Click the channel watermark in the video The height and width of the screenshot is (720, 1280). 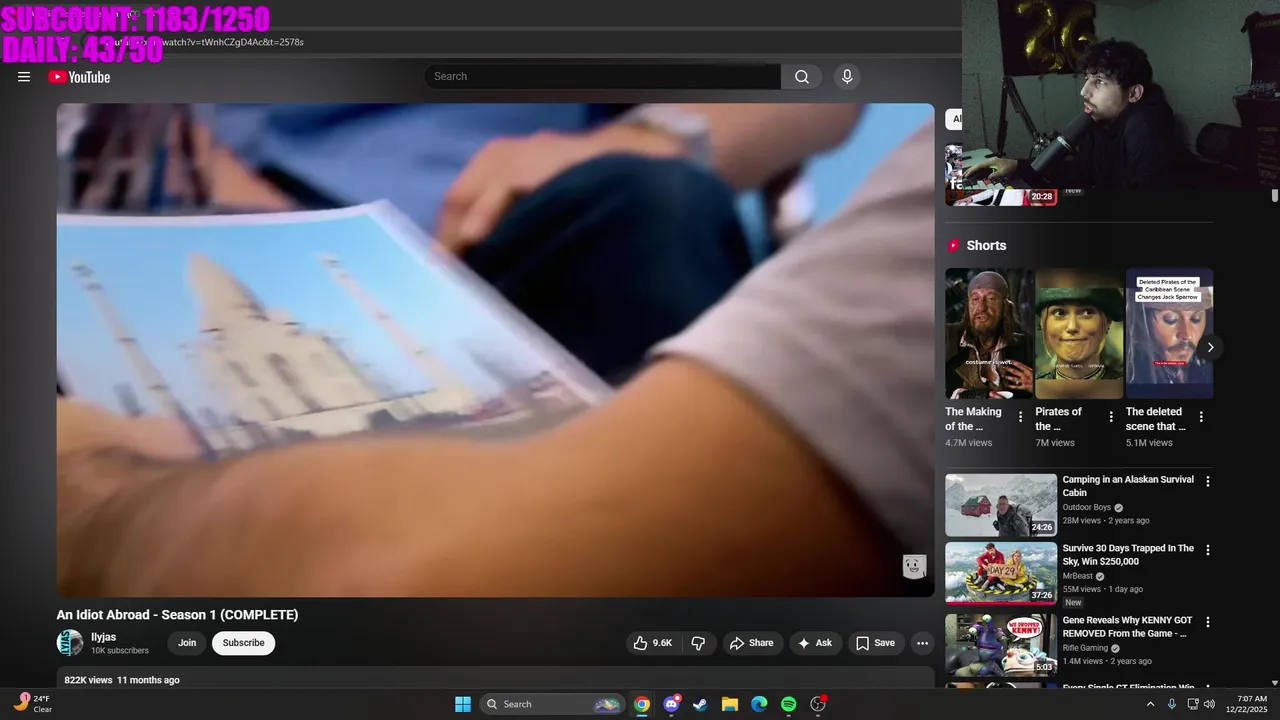coord(914,567)
